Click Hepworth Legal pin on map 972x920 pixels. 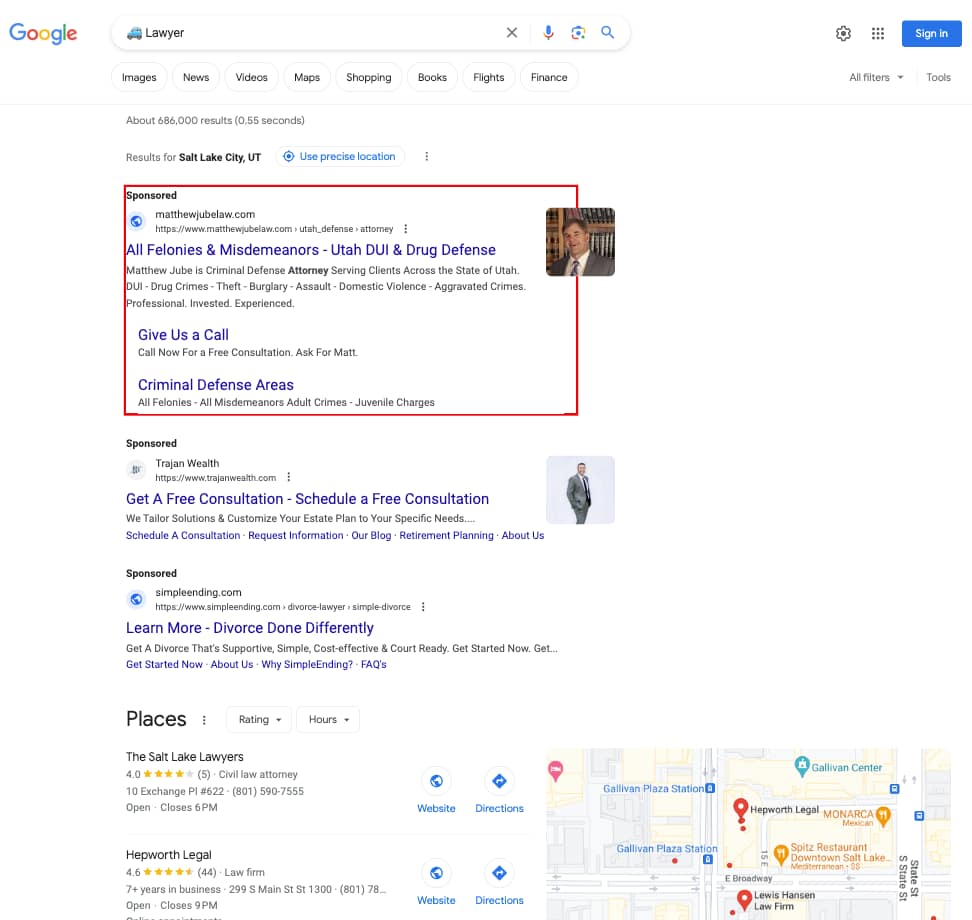[740, 810]
